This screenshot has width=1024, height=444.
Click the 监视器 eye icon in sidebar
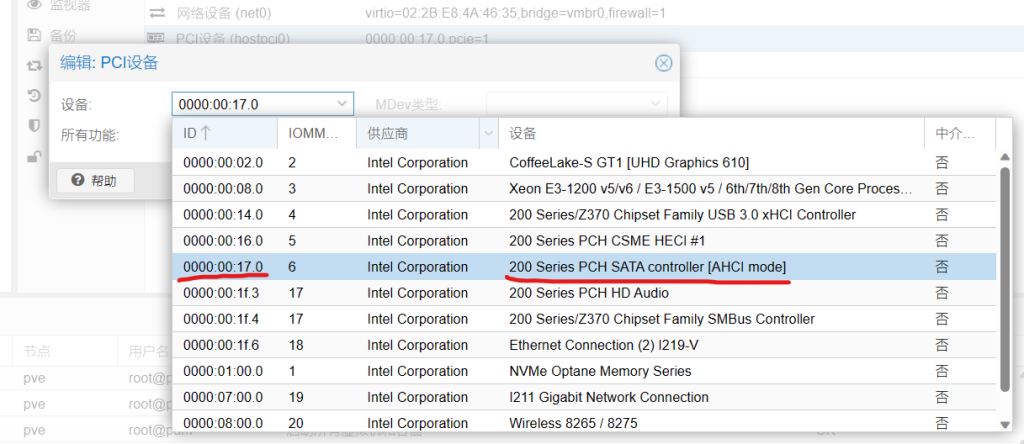pyautogui.click(x=34, y=6)
